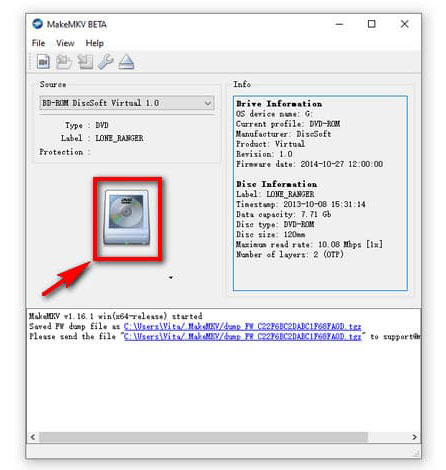Open the Help menu

tap(95, 43)
